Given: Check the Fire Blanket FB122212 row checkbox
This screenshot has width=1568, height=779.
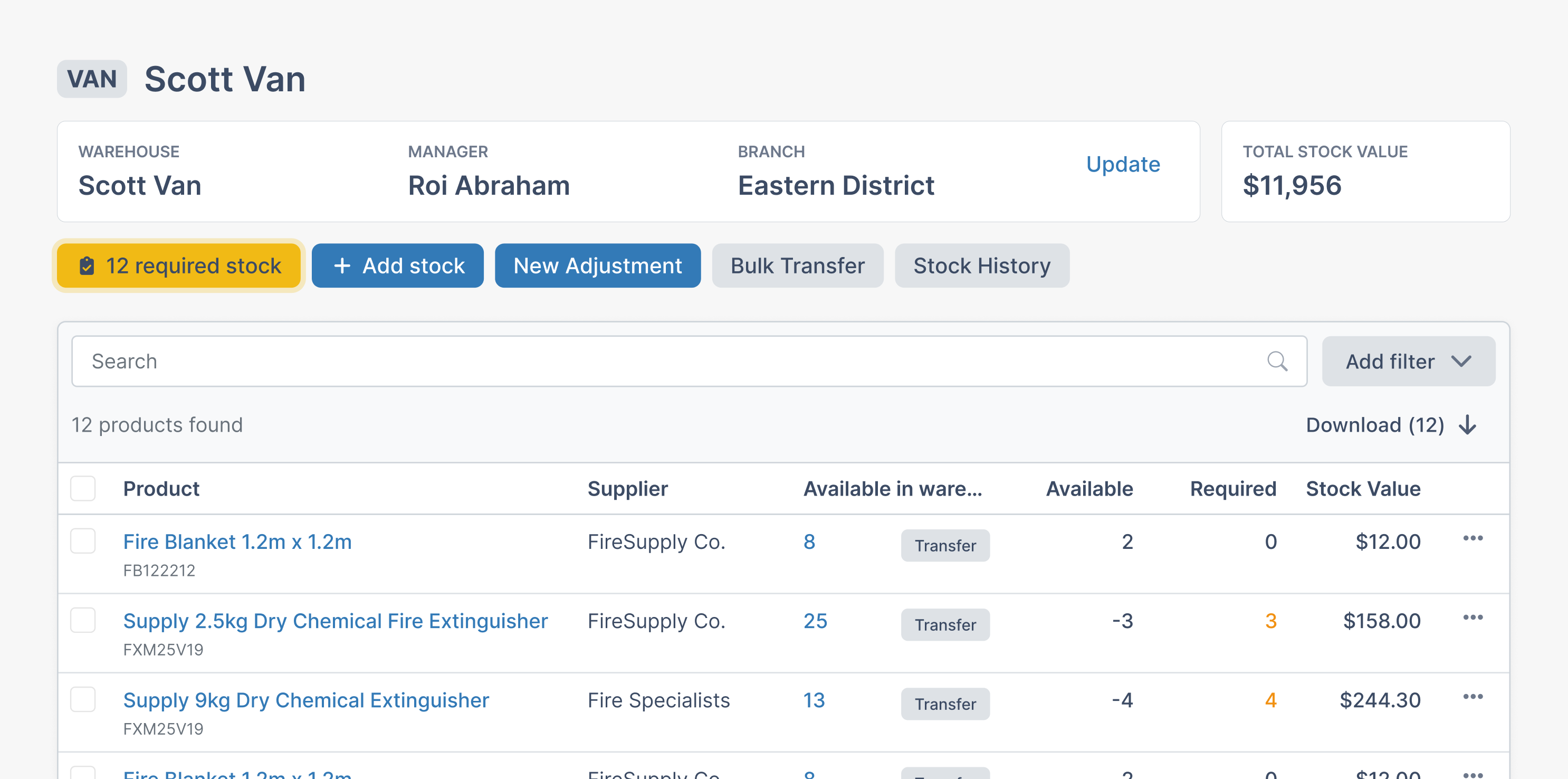Looking at the screenshot, I should [x=83, y=541].
